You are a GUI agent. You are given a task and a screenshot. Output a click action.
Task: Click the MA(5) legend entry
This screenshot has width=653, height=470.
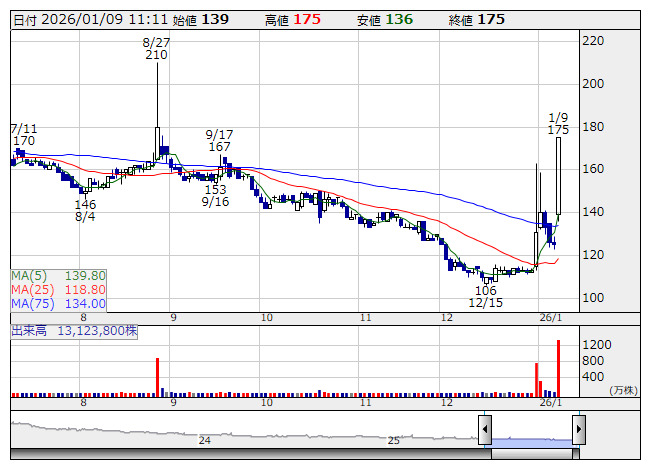(59, 275)
